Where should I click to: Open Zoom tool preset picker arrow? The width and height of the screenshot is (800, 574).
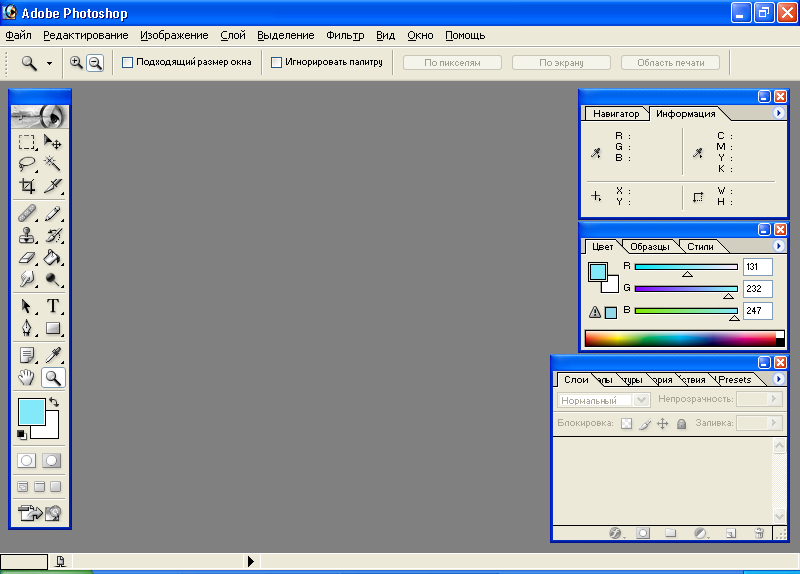tap(49, 63)
